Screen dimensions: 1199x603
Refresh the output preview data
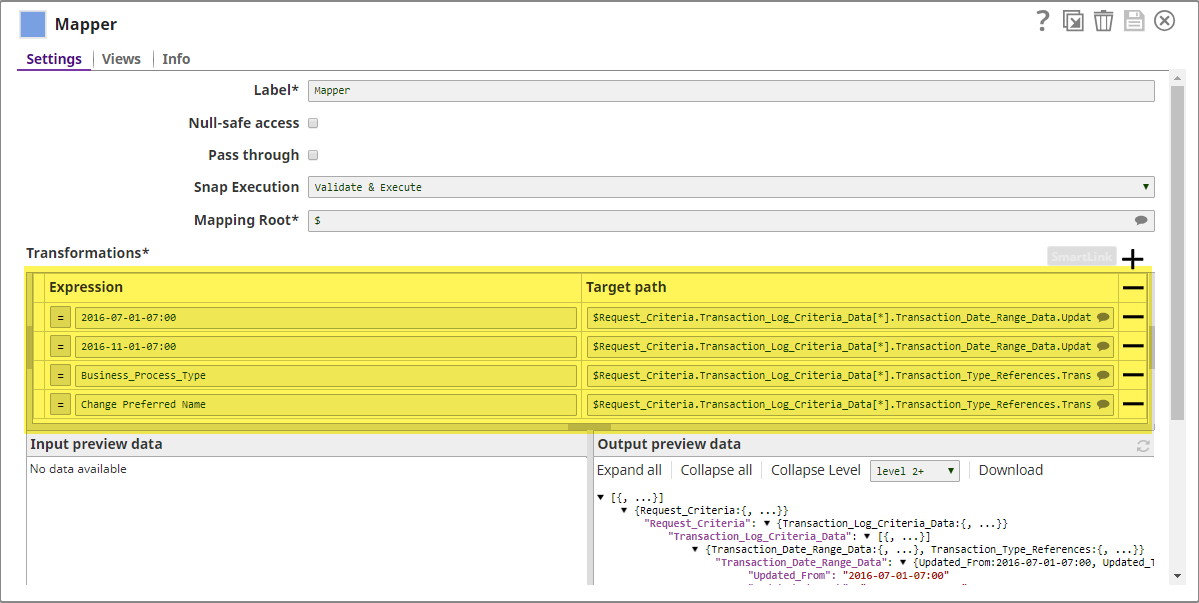point(1143,446)
